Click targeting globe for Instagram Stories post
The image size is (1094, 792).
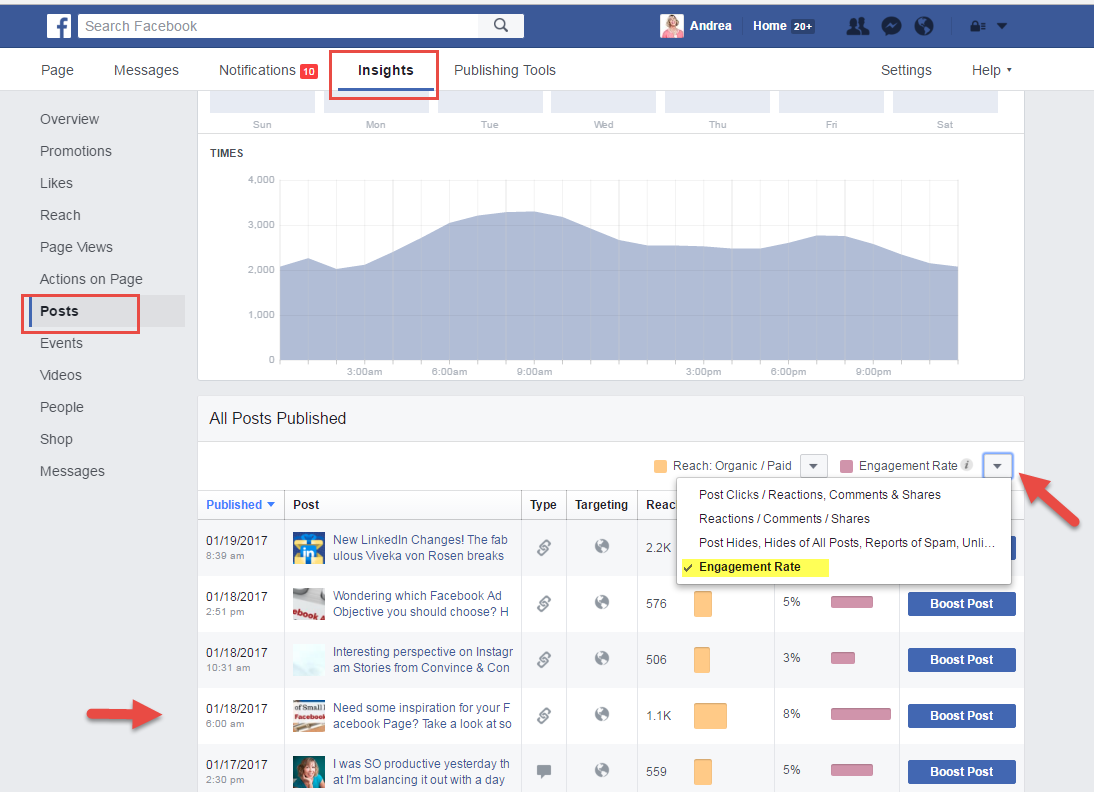(601, 658)
